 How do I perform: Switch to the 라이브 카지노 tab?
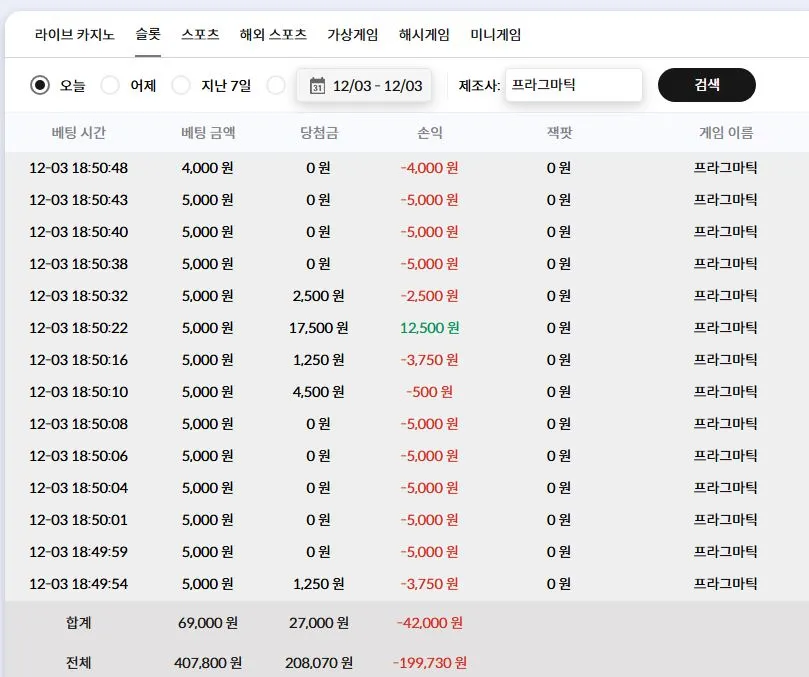coord(74,35)
